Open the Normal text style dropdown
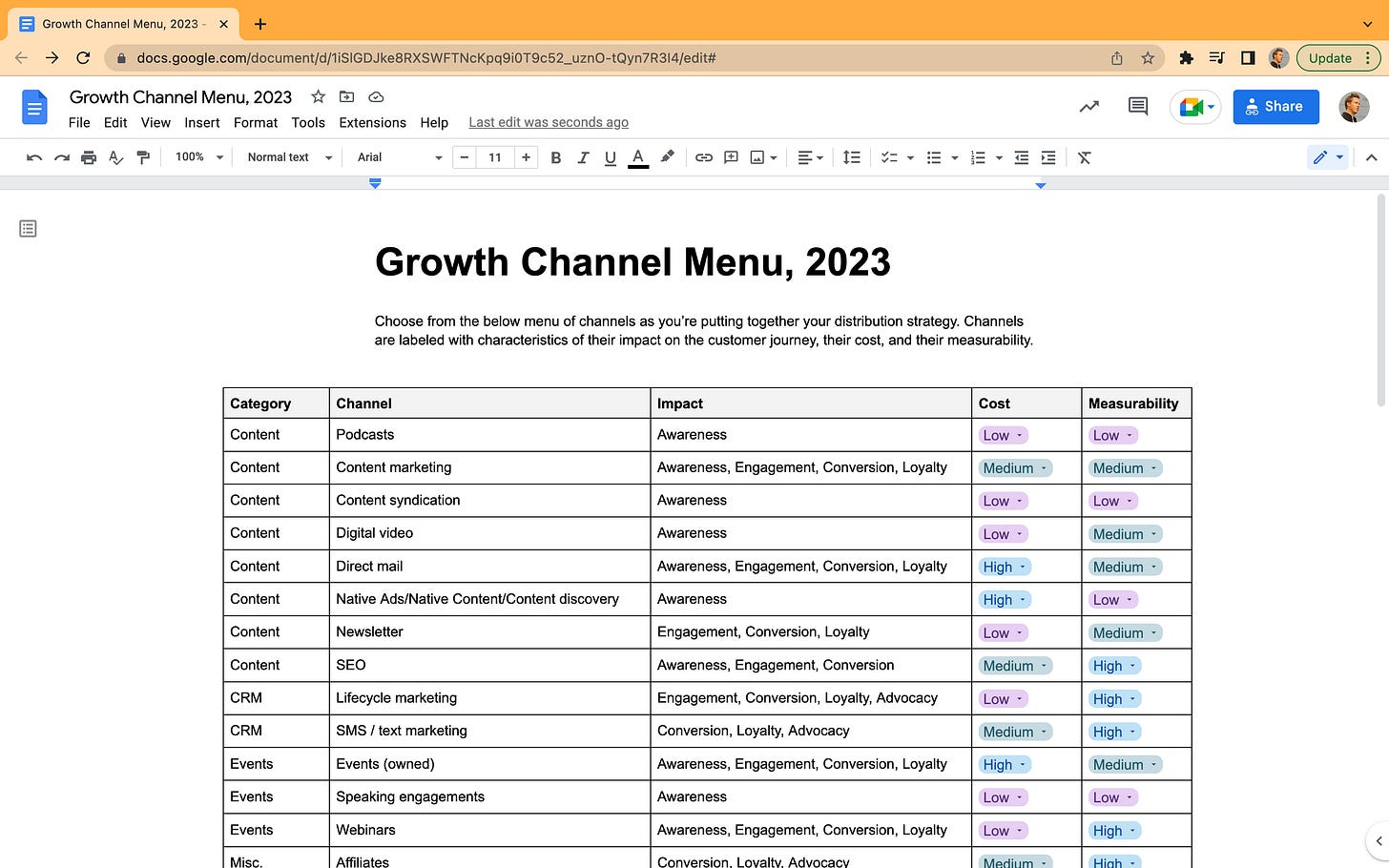The width and height of the screenshot is (1389, 868). [289, 157]
